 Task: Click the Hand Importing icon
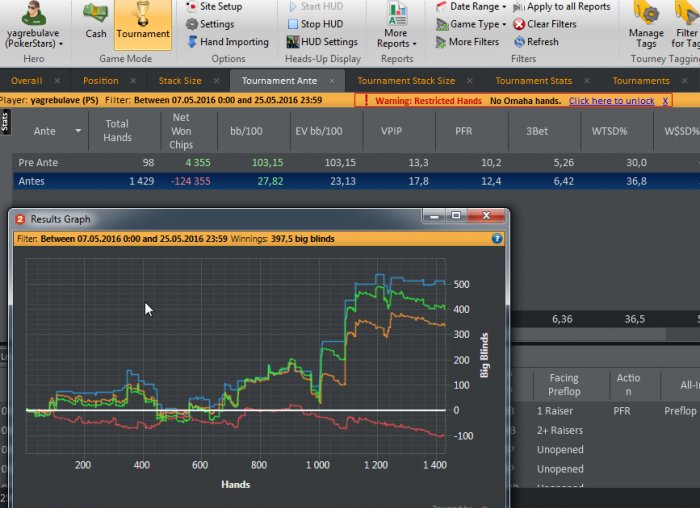(191, 42)
